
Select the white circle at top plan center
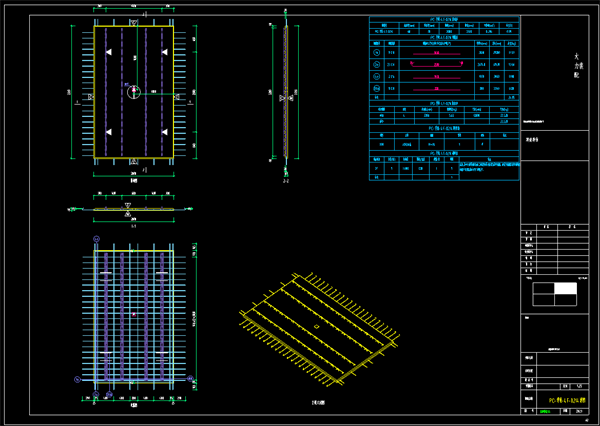(x=134, y=92)
